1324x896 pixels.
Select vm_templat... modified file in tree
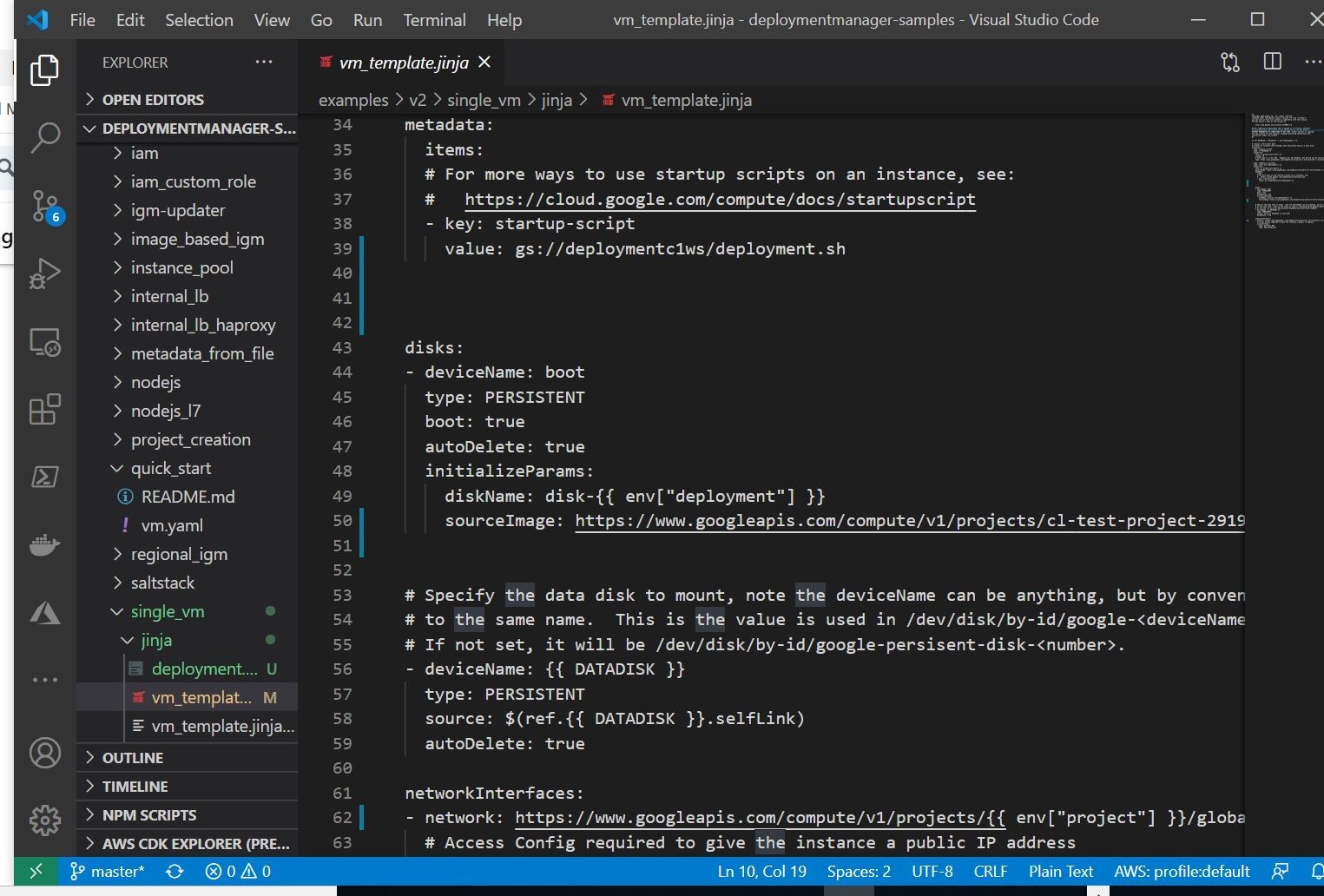[188, 697]
